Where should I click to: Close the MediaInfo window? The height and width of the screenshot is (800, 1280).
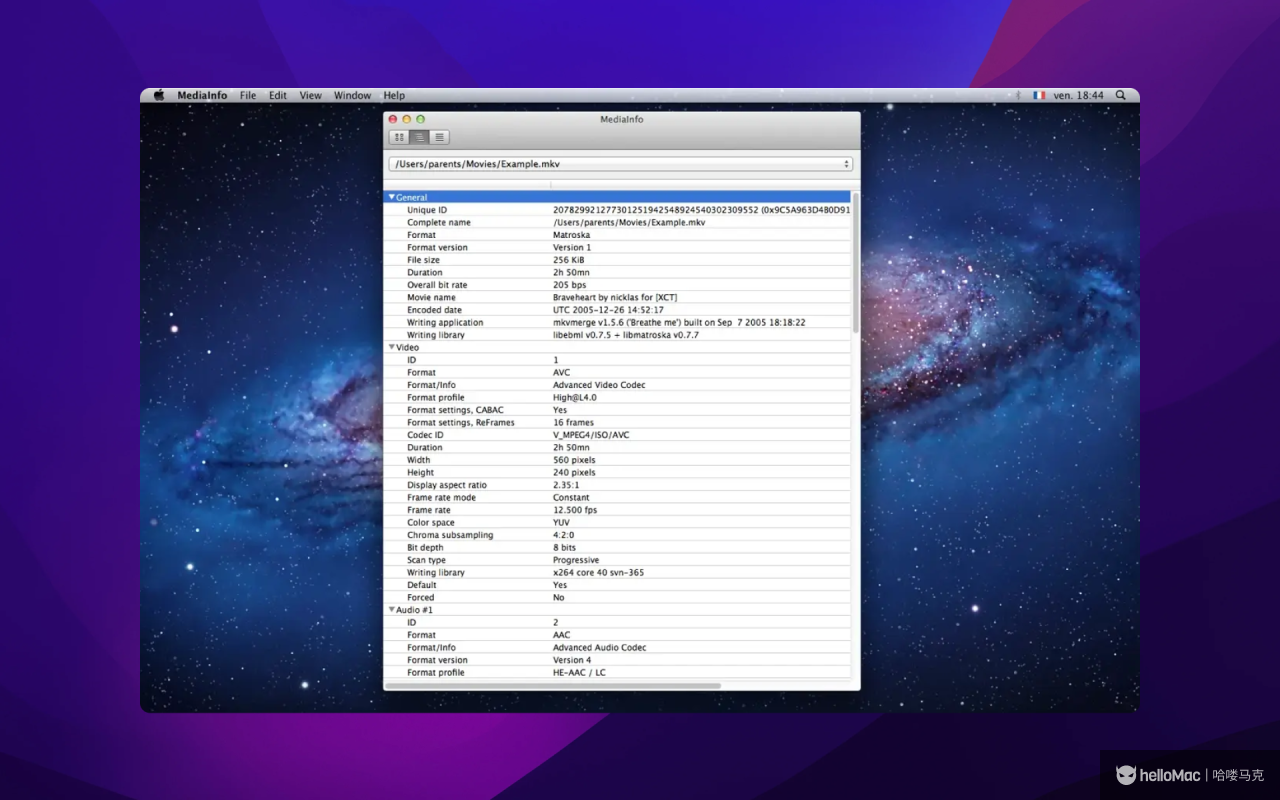pos(393,119)
